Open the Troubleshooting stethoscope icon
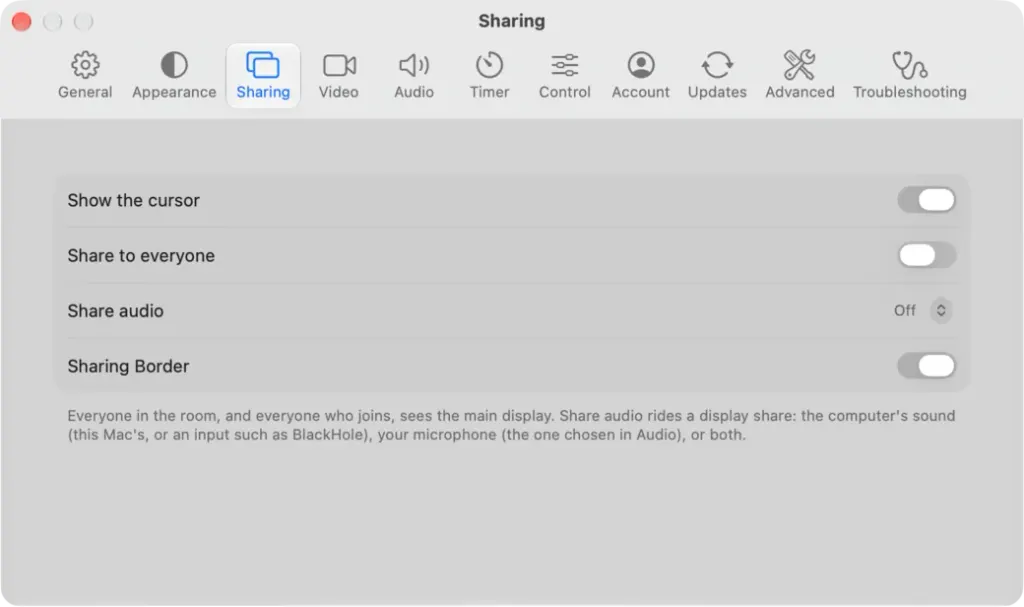The image size is (1024, 607). click(x=909, y=65)
